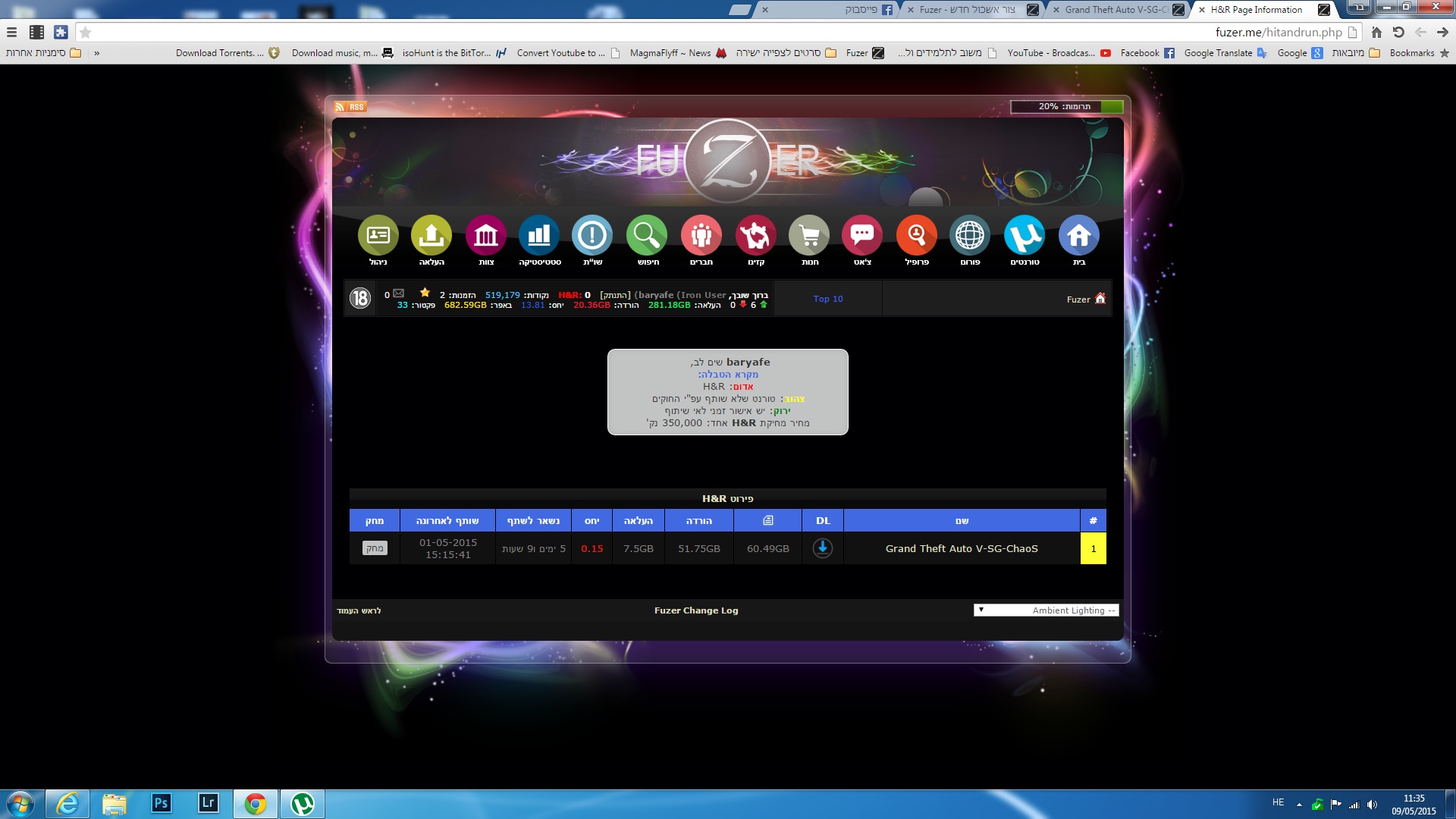Switch to the Fuzer new thread tab
This screenshot has height=819, width=1456.
coord(972,10)
